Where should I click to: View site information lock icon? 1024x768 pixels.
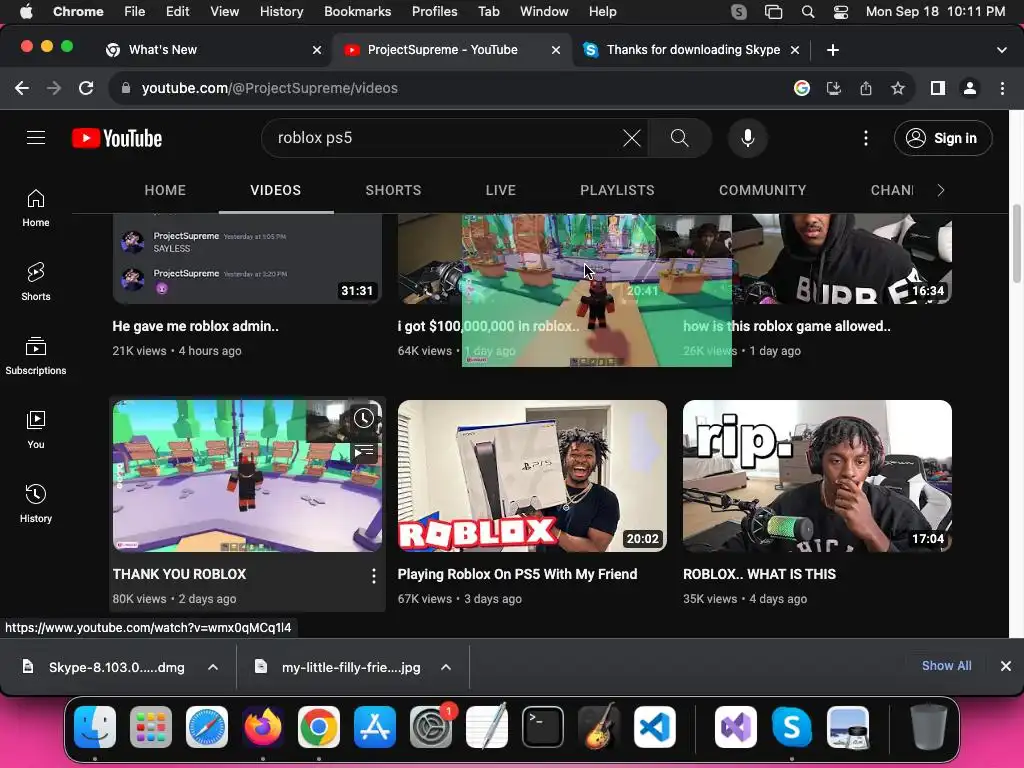(126, 88)
